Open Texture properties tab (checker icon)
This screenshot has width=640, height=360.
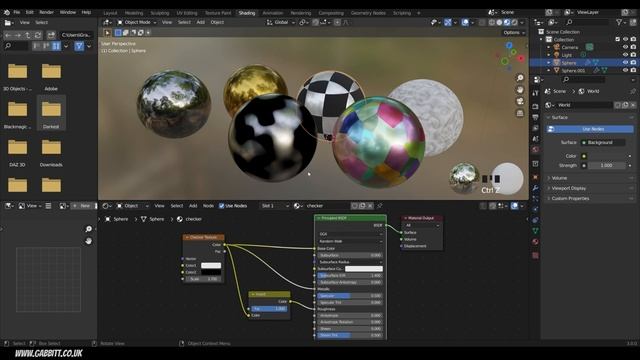[536, 256]
